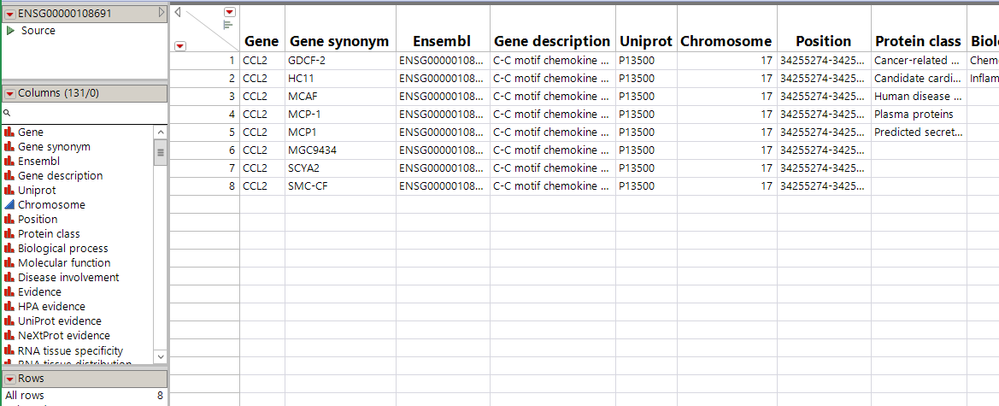This screenshot has width=999, height=406.
Task: Open the rows red triangle in the grid corner
Action: pos(180,45)
